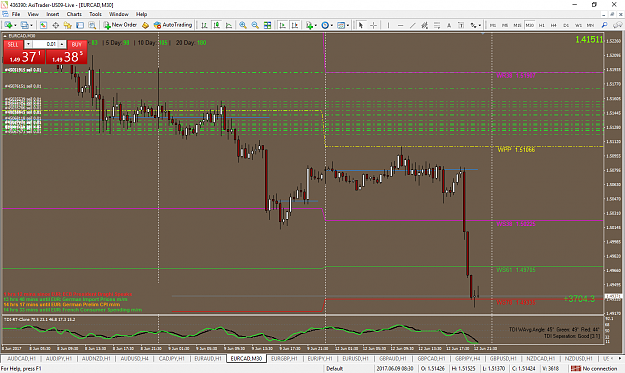Viewport: 625px width, 373px height.
Task: Switch chart to Candlesticks style
Action: (217, 25)
